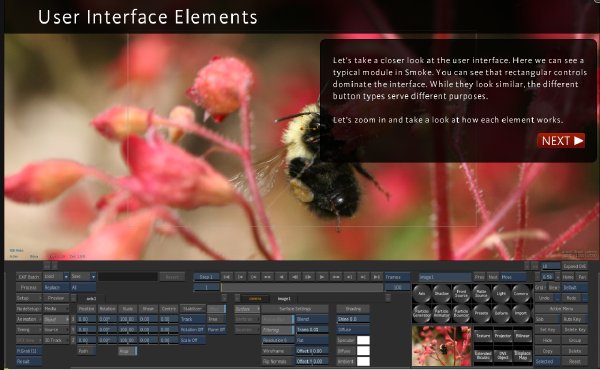The height and width of the screenshot is (370, 600).
Task: Step back one frame
Action: click(x=295, y=277)
